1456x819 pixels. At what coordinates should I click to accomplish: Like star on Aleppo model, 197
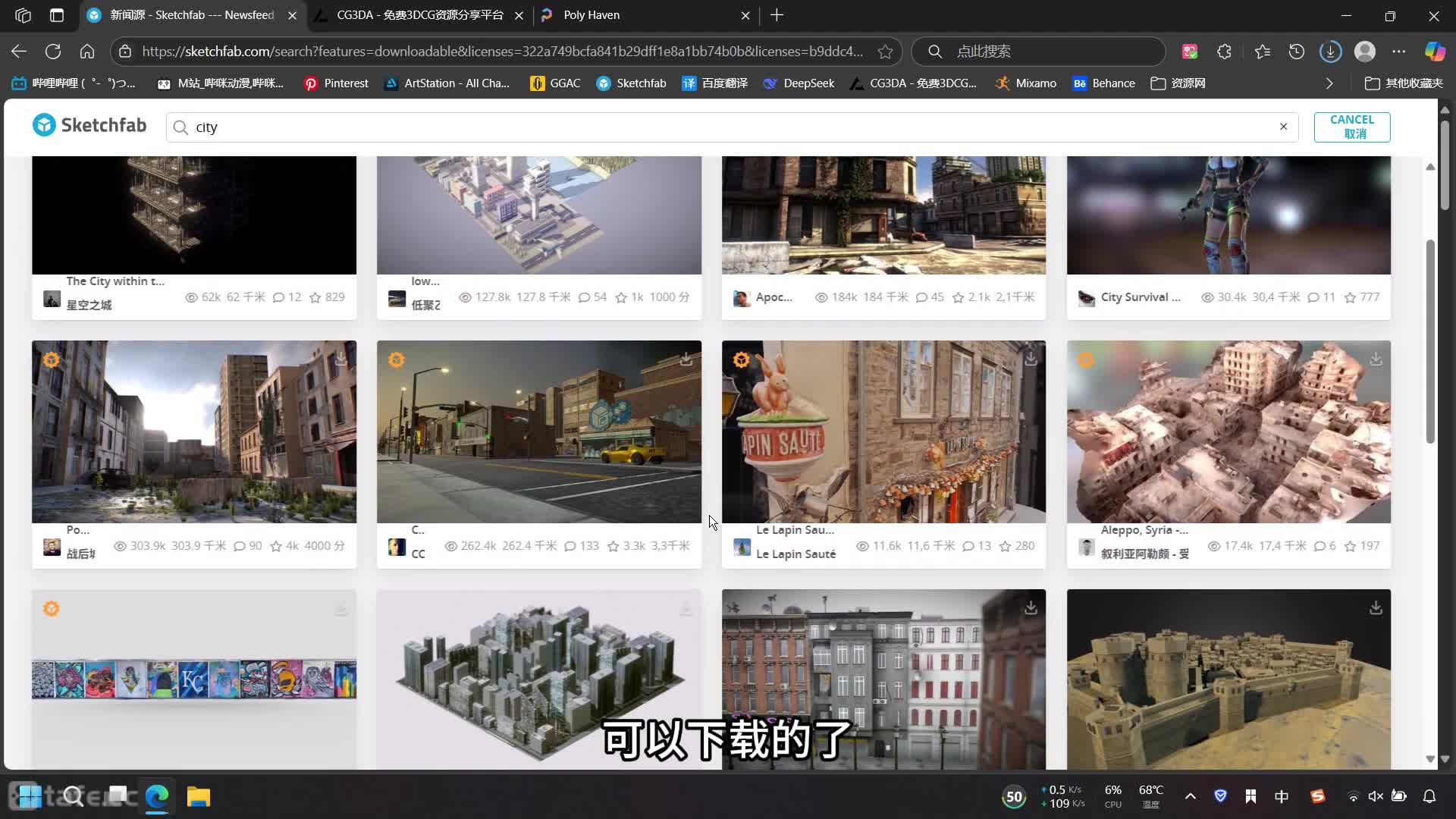(x=1350, y=546)
